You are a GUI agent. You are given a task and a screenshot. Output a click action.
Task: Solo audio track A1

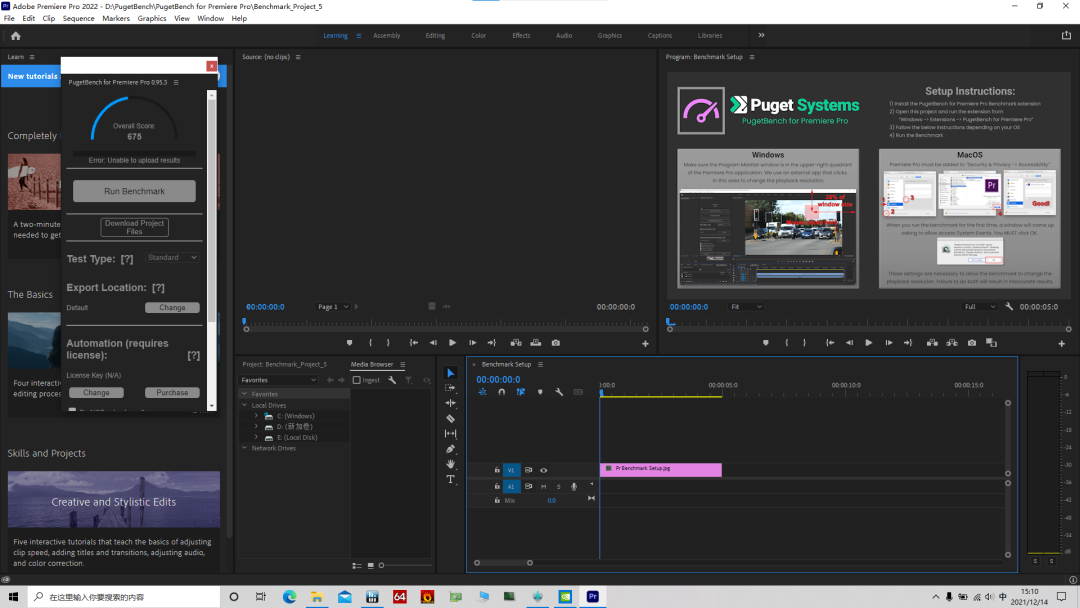point(559,487)
